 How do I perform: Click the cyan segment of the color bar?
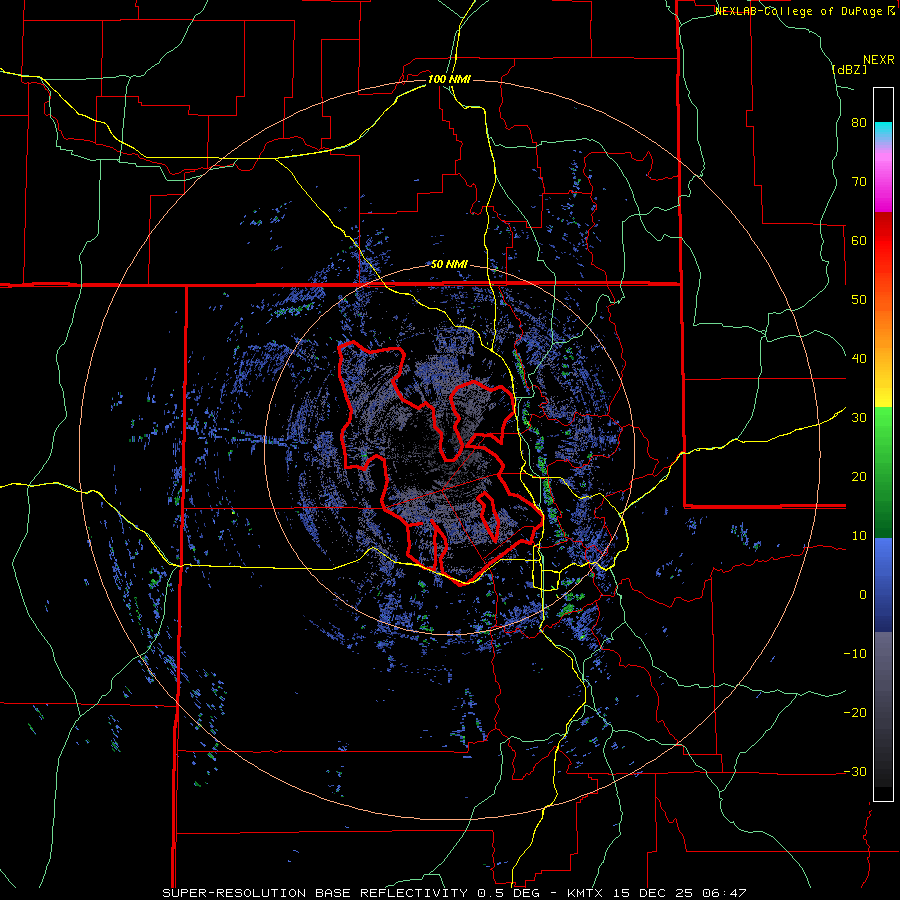883,129
